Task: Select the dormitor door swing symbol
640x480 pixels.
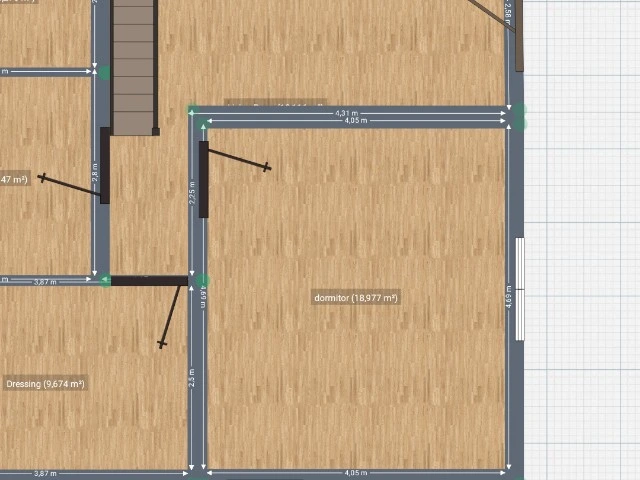Action: pos(238,160)
